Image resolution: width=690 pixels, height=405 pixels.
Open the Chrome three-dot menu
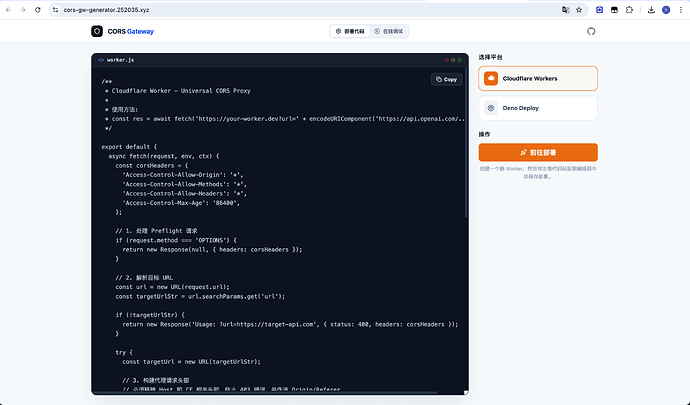click(681, 10)
